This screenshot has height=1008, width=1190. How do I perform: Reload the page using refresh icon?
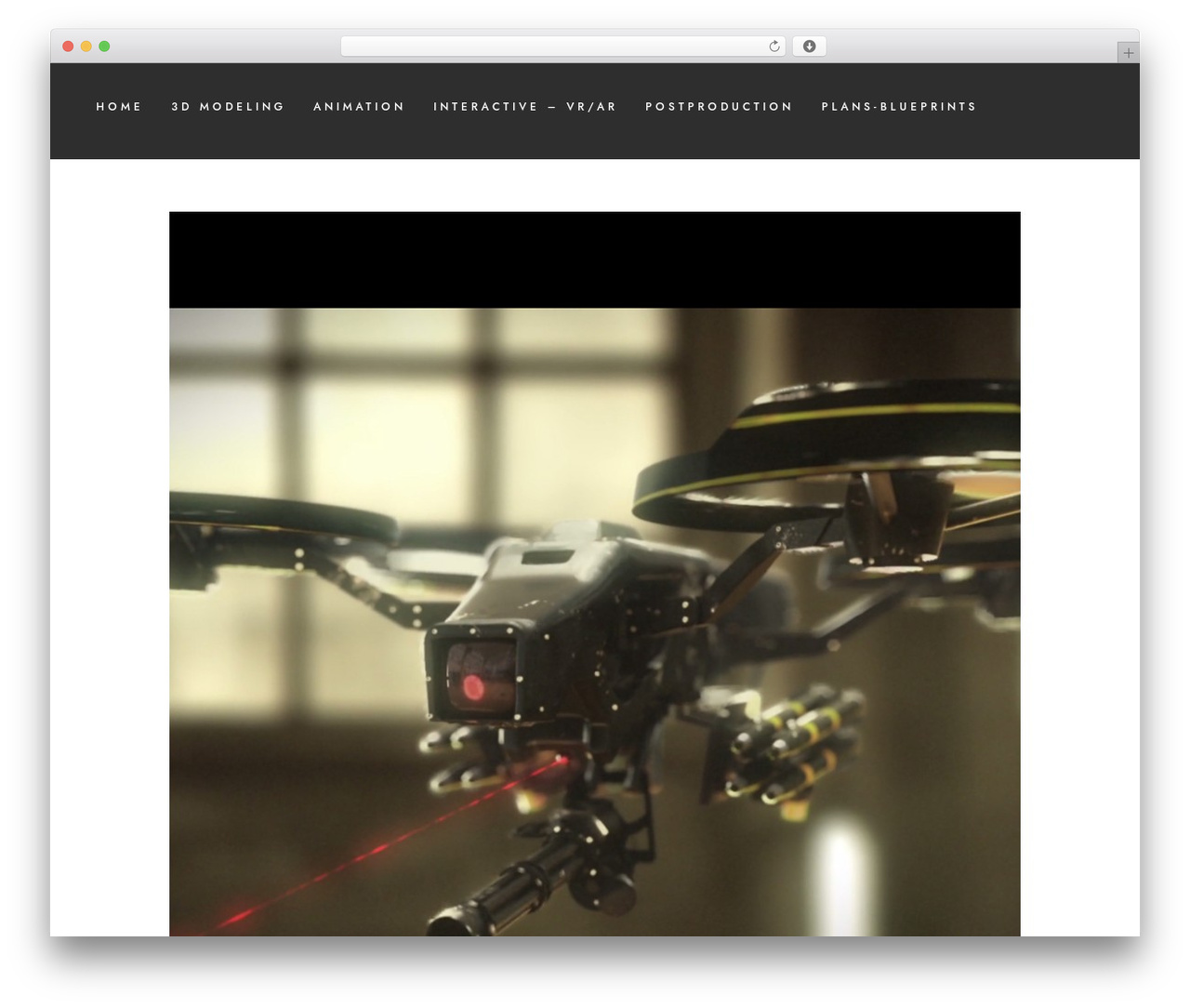tap(774, 46)
